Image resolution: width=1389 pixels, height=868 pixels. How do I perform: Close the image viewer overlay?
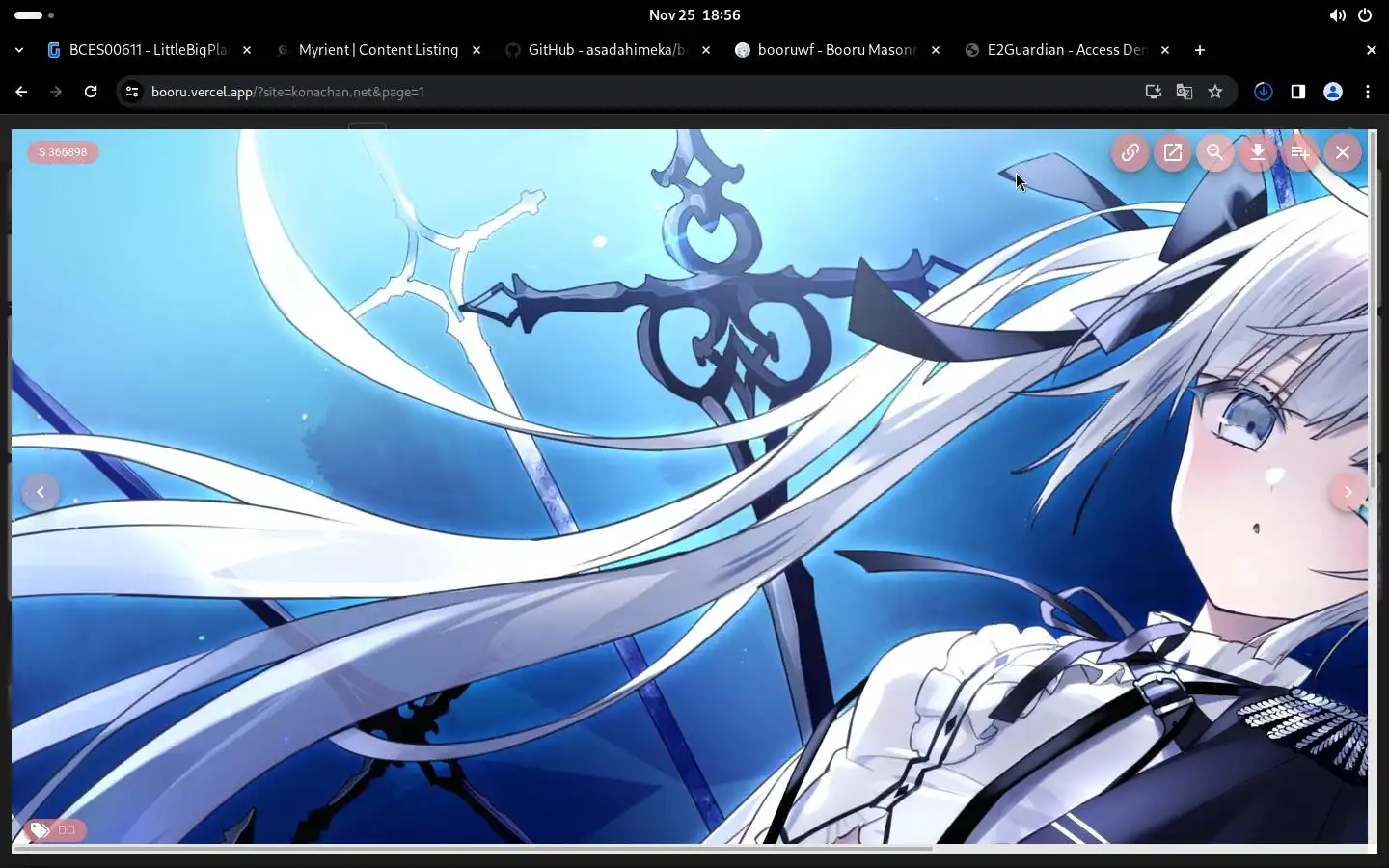pos(1343,152)
